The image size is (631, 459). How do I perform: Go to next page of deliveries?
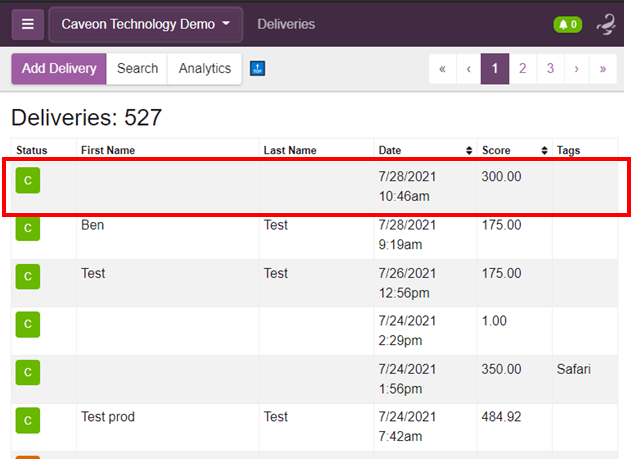click(x=577, y=69)
